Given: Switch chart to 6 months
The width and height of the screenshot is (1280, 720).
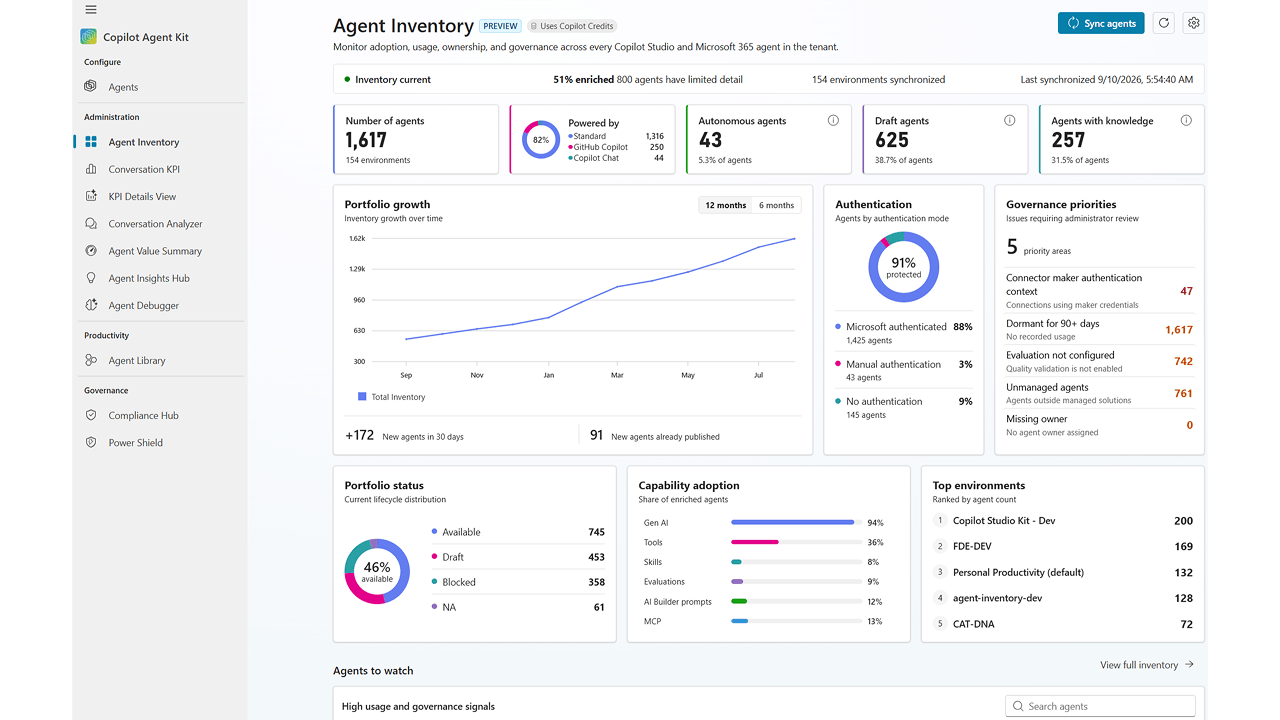Looking at the screenshot, I should [x=776, y=205].
